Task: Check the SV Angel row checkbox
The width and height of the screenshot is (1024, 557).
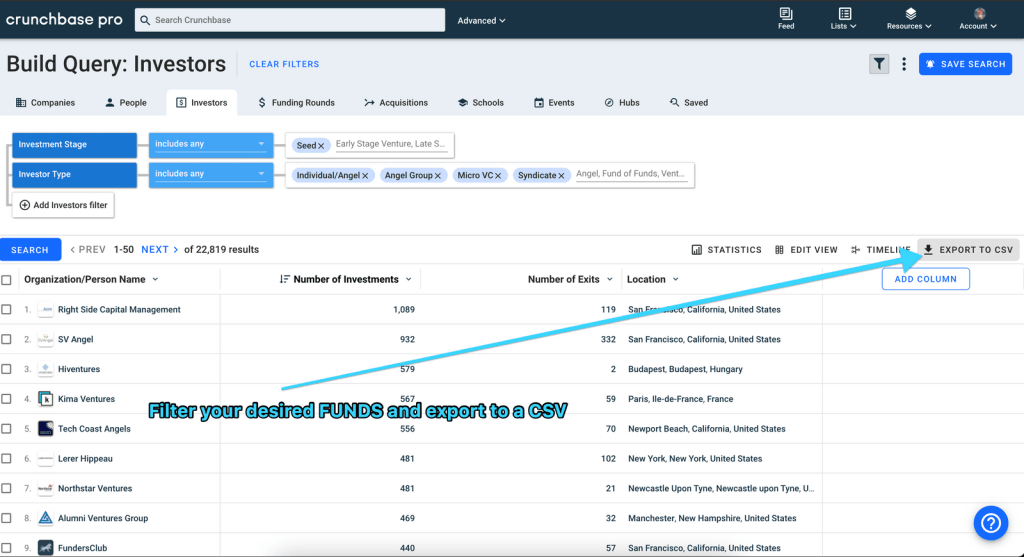Action: [7, 340]
